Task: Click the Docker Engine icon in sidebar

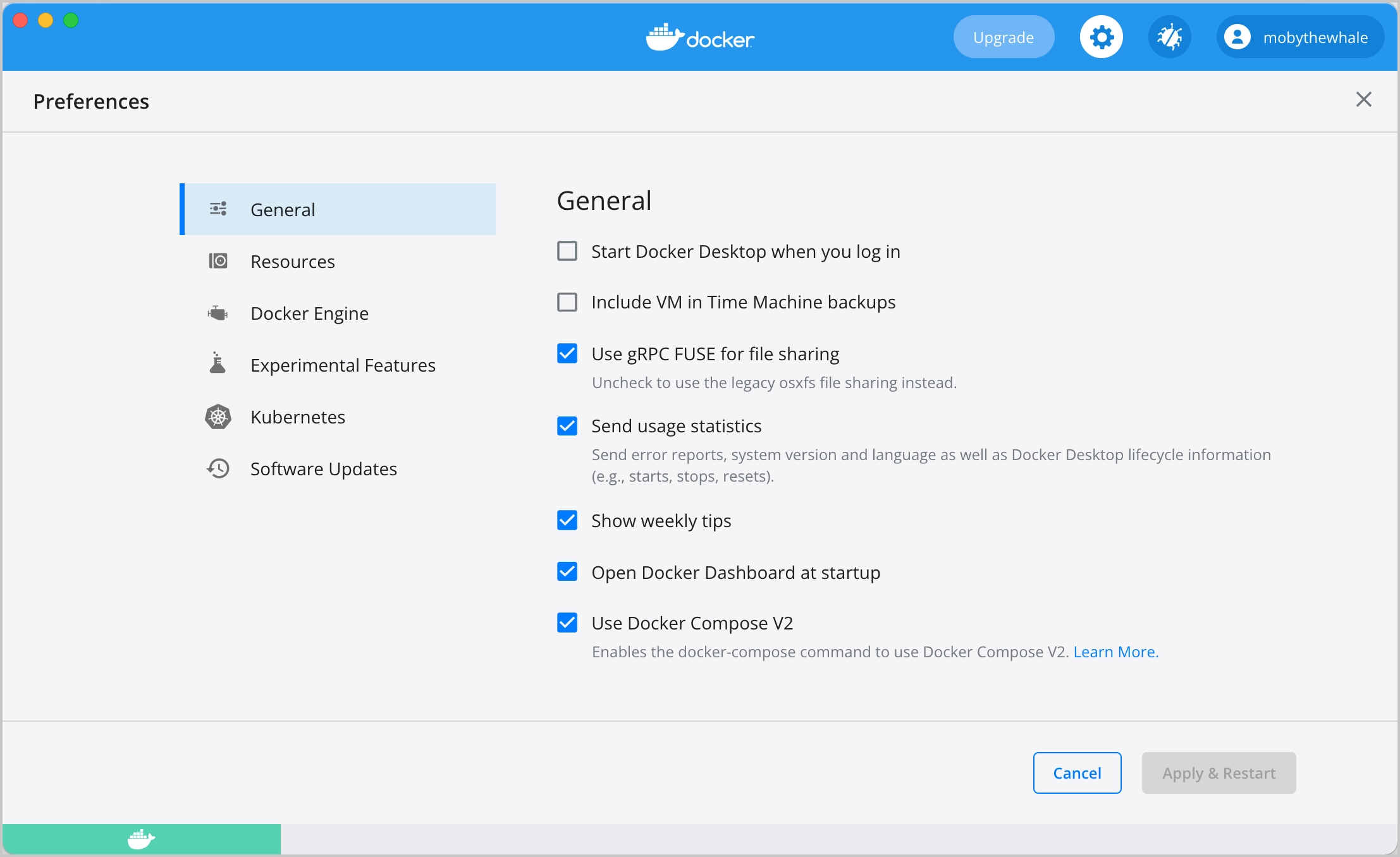Action: coord(218,313)
